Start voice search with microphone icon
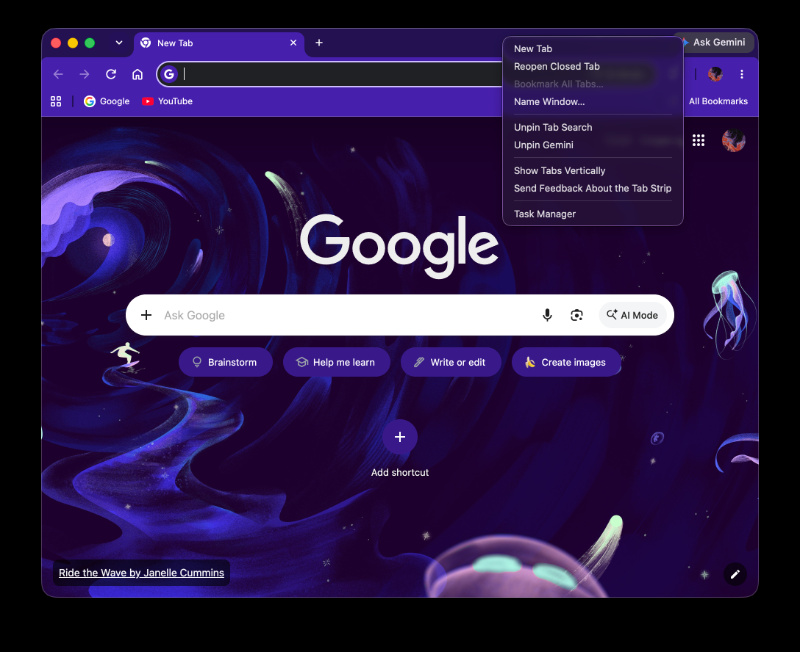The width and height of the screenshot is (800, 652). [547, 315]
